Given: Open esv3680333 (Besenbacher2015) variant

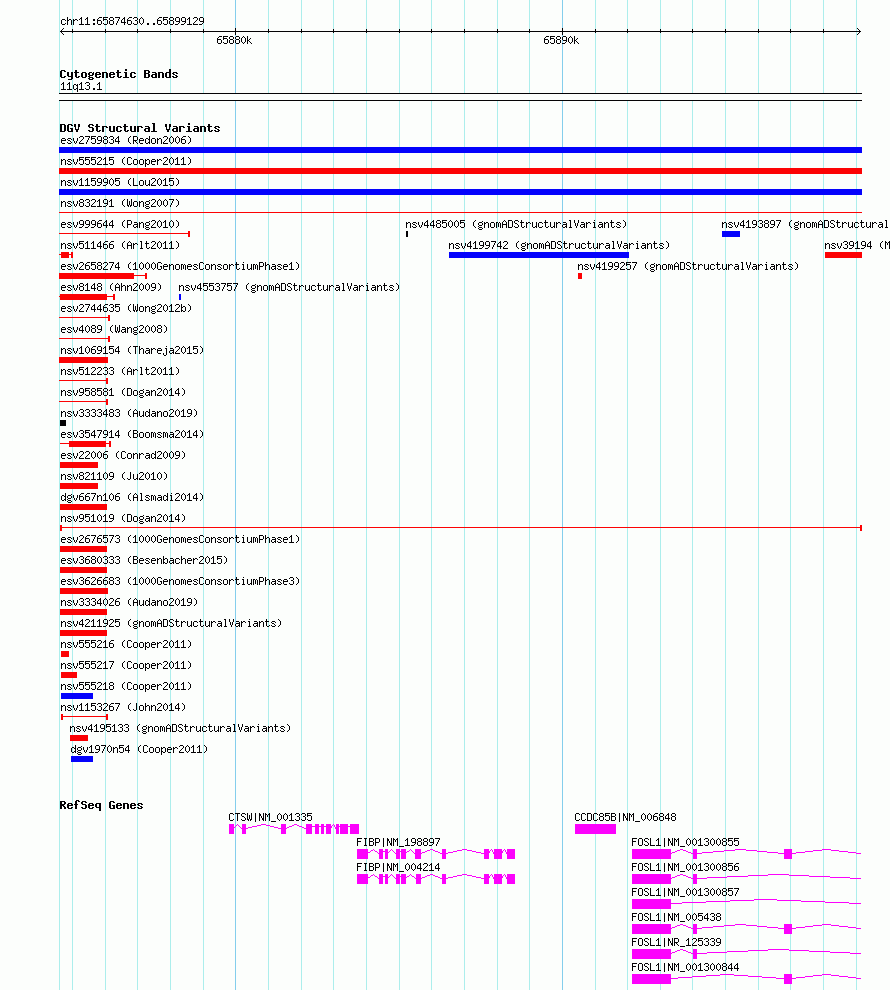Looking at the screenshot, I should 144,560.
